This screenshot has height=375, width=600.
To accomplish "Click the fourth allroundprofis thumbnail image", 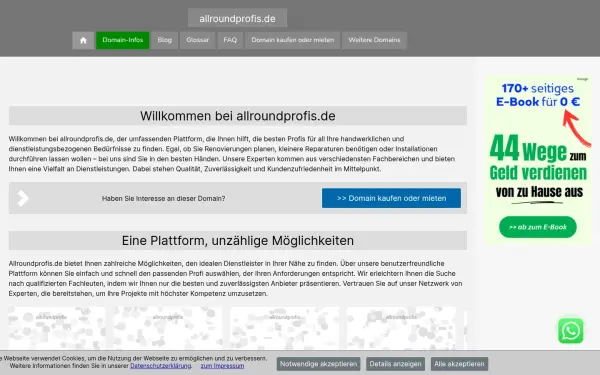I will pos(401,328).
